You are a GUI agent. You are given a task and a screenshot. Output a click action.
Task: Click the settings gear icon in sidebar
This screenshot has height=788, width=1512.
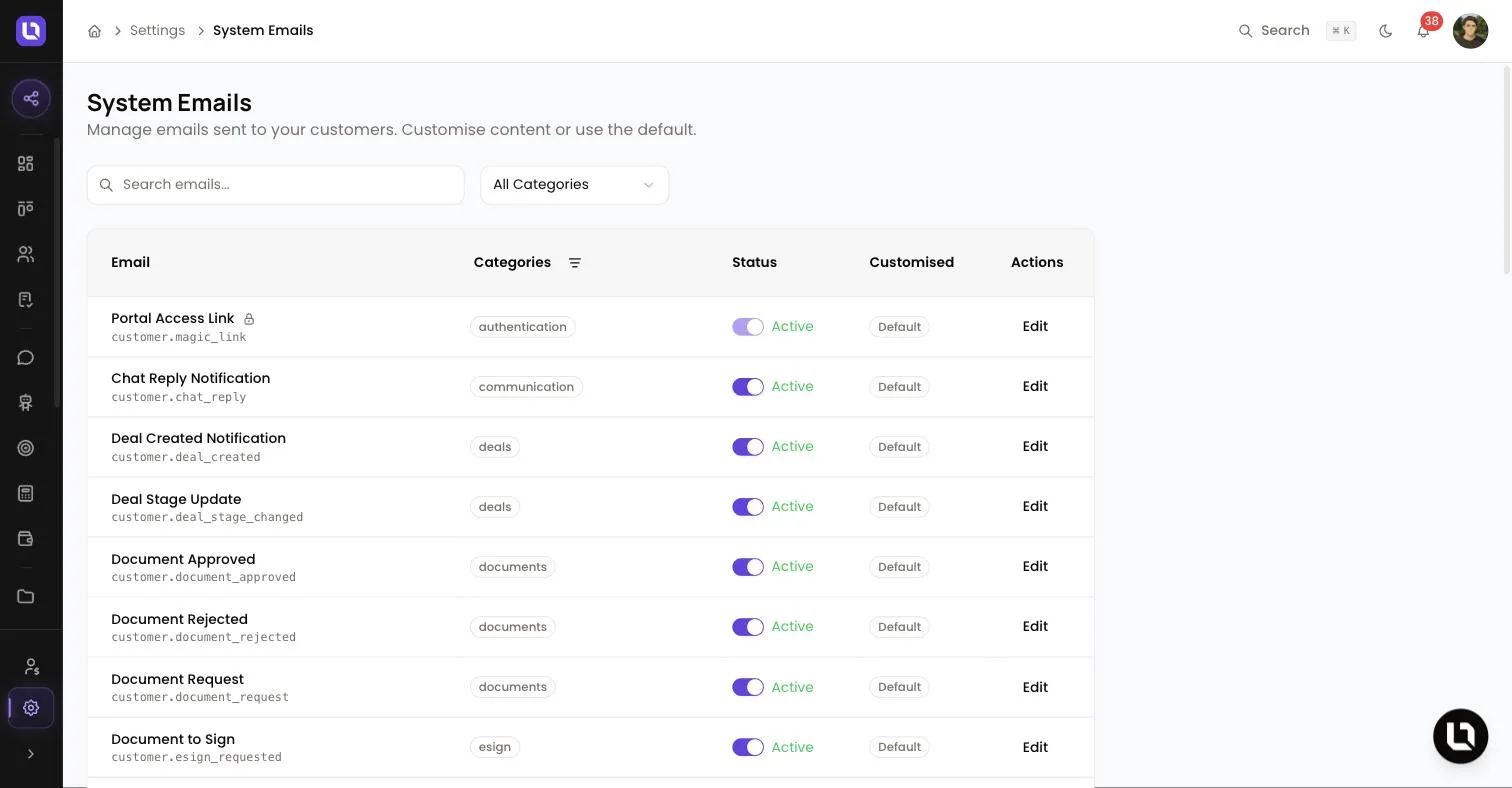click(31, 708)
